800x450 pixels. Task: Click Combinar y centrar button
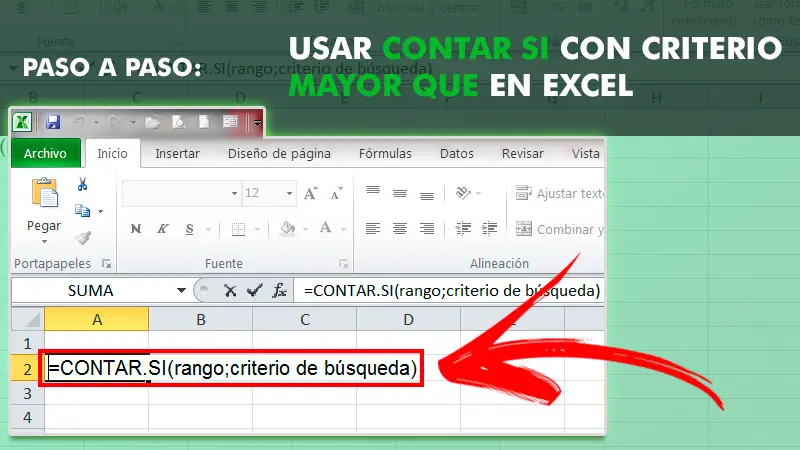[x=559, y=229]
